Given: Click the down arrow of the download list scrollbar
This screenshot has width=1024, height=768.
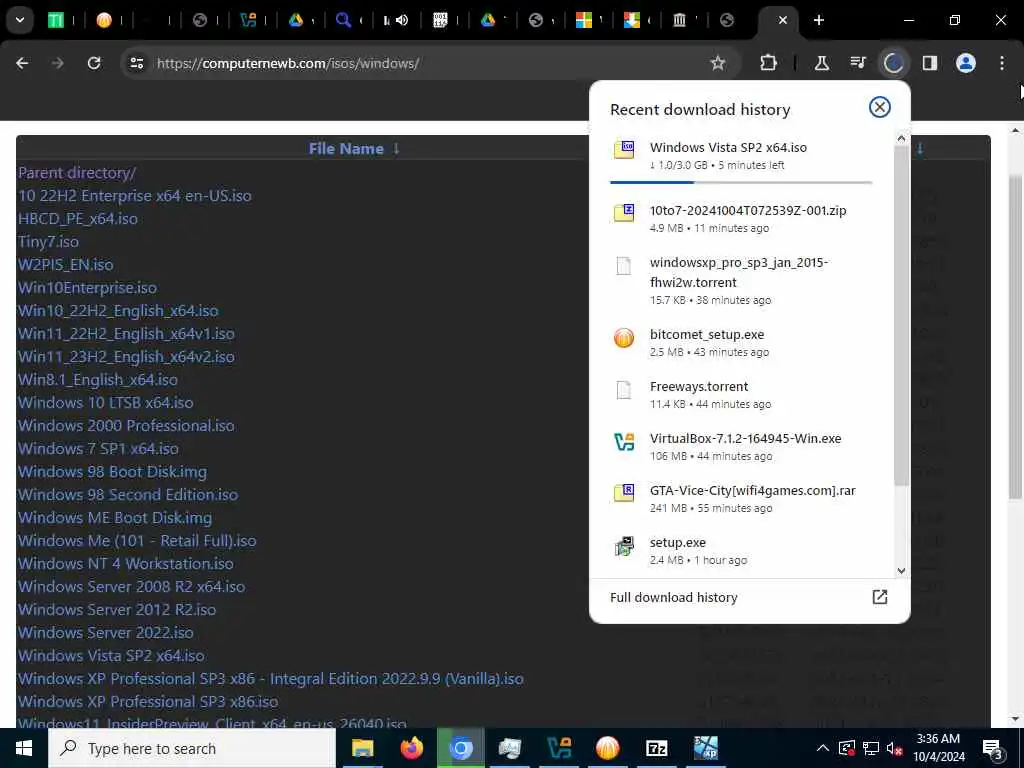Looking at the screenshot, I should click(x=901, y=570).
